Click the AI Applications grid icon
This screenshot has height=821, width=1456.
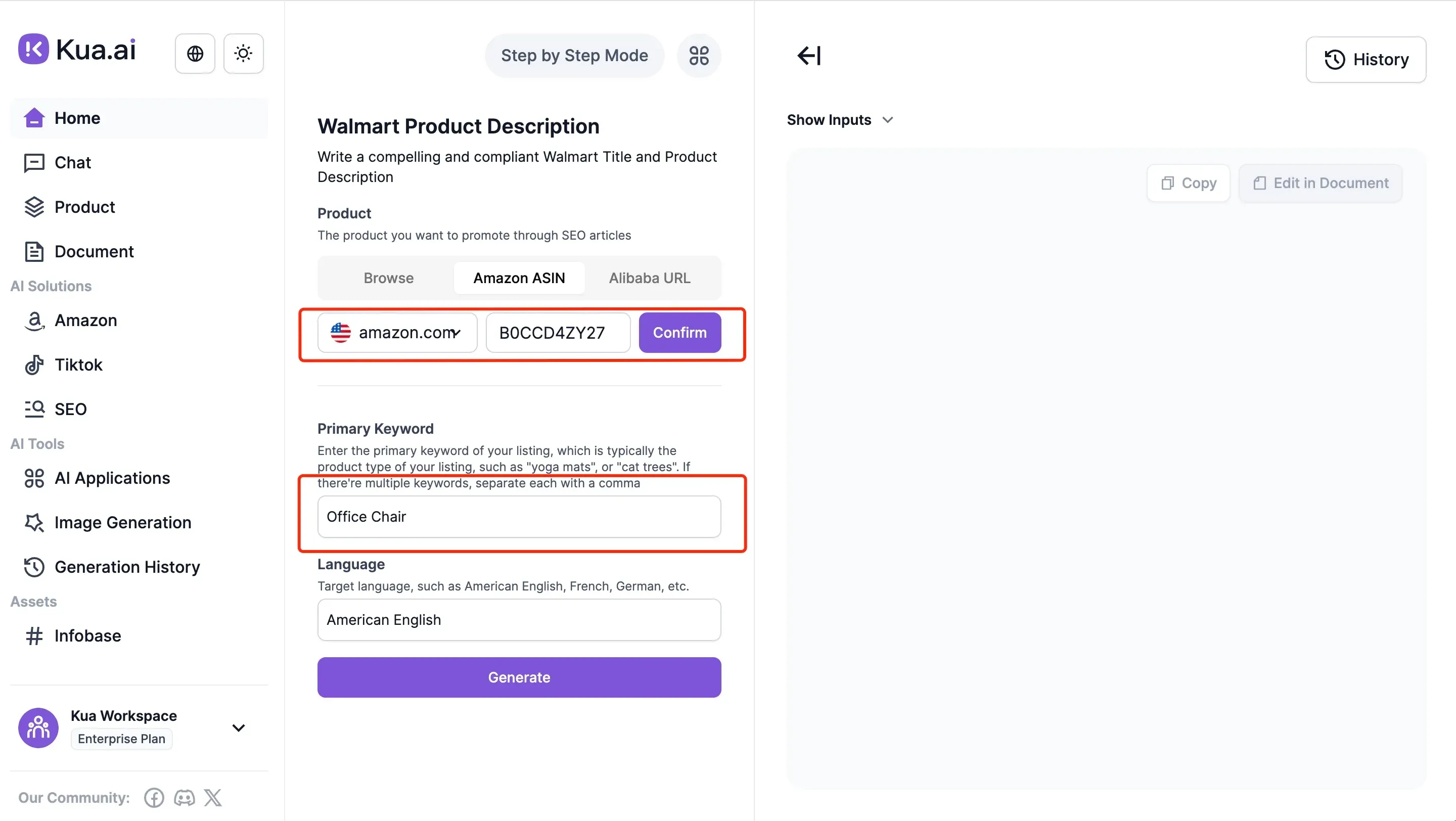pyautogui.click(x=34, y=478)
